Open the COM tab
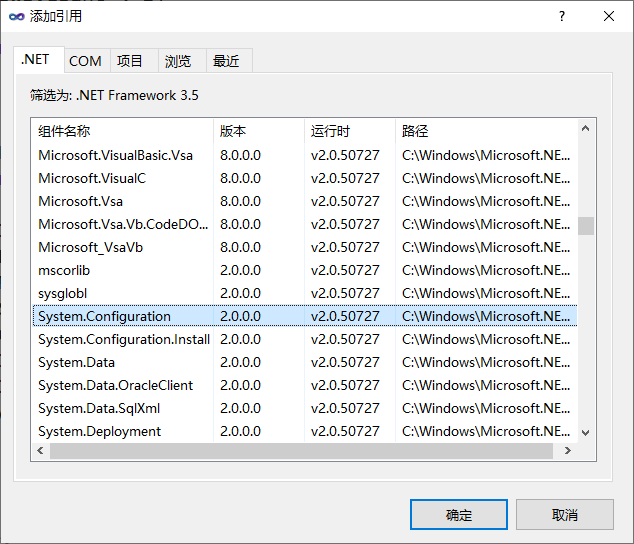634x544 pixels. pos(87,61)
